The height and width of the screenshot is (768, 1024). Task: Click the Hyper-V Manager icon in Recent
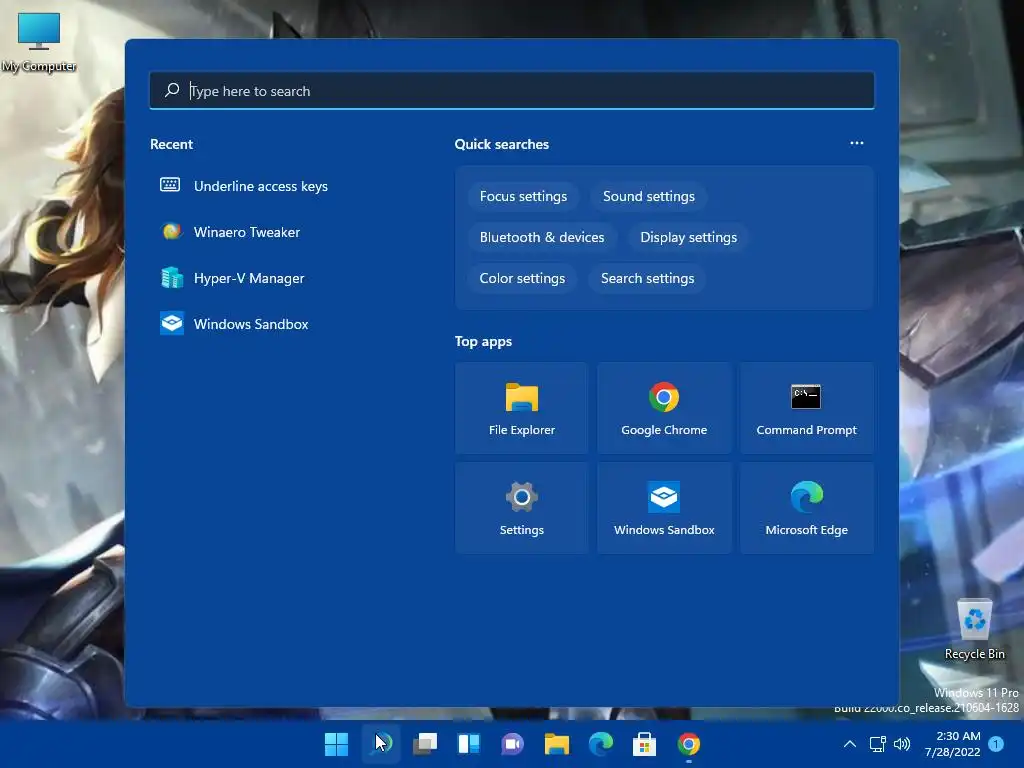pos(172,278)
